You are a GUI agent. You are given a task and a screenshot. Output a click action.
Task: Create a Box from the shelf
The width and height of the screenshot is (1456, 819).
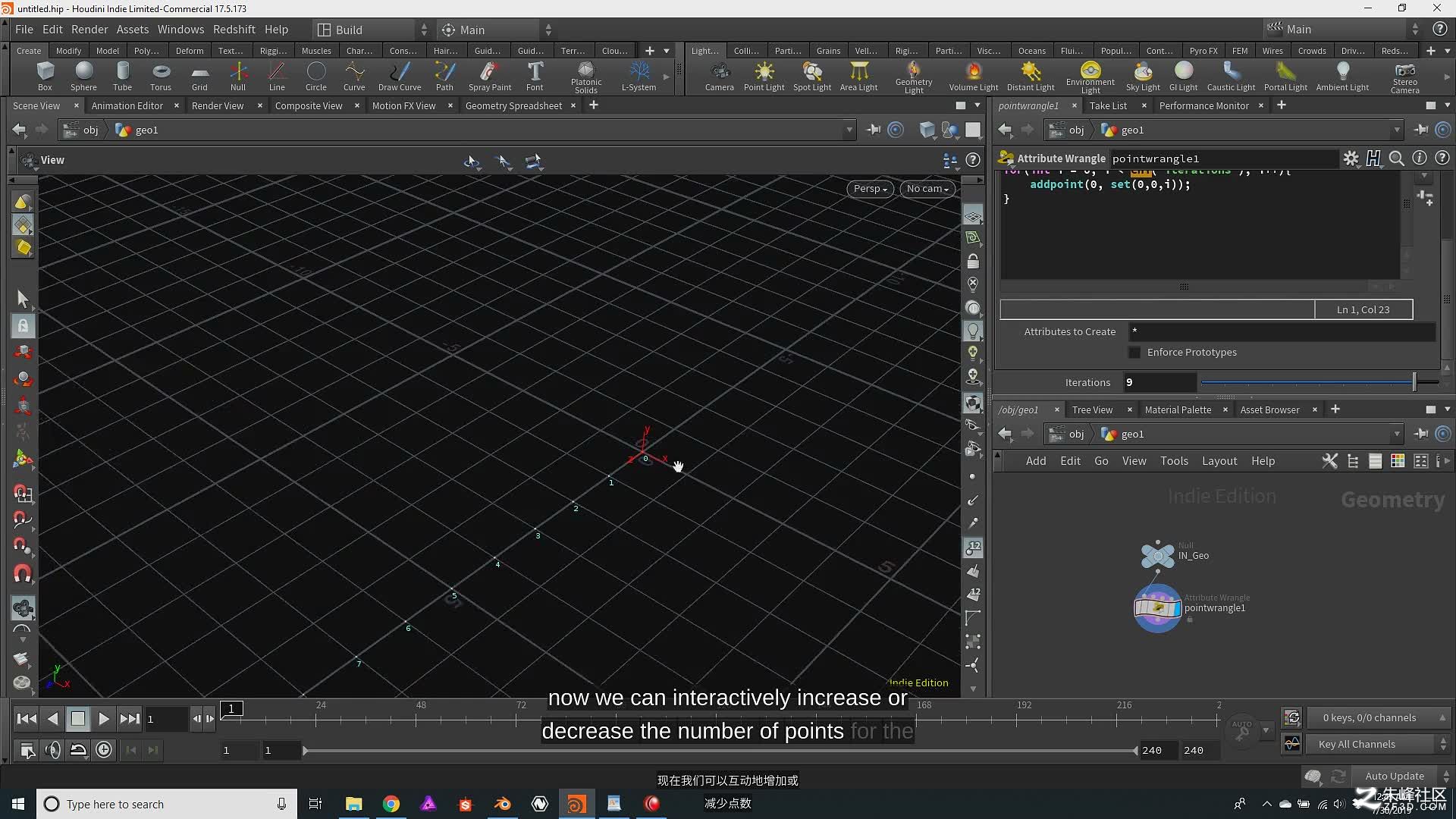45,76
